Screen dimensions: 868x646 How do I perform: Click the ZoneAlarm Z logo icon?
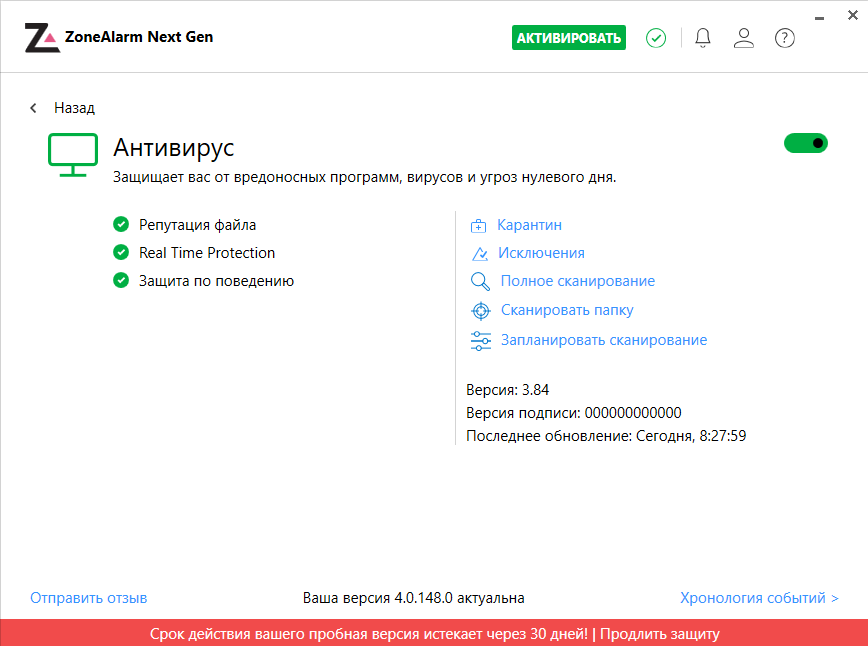(42, 38)
